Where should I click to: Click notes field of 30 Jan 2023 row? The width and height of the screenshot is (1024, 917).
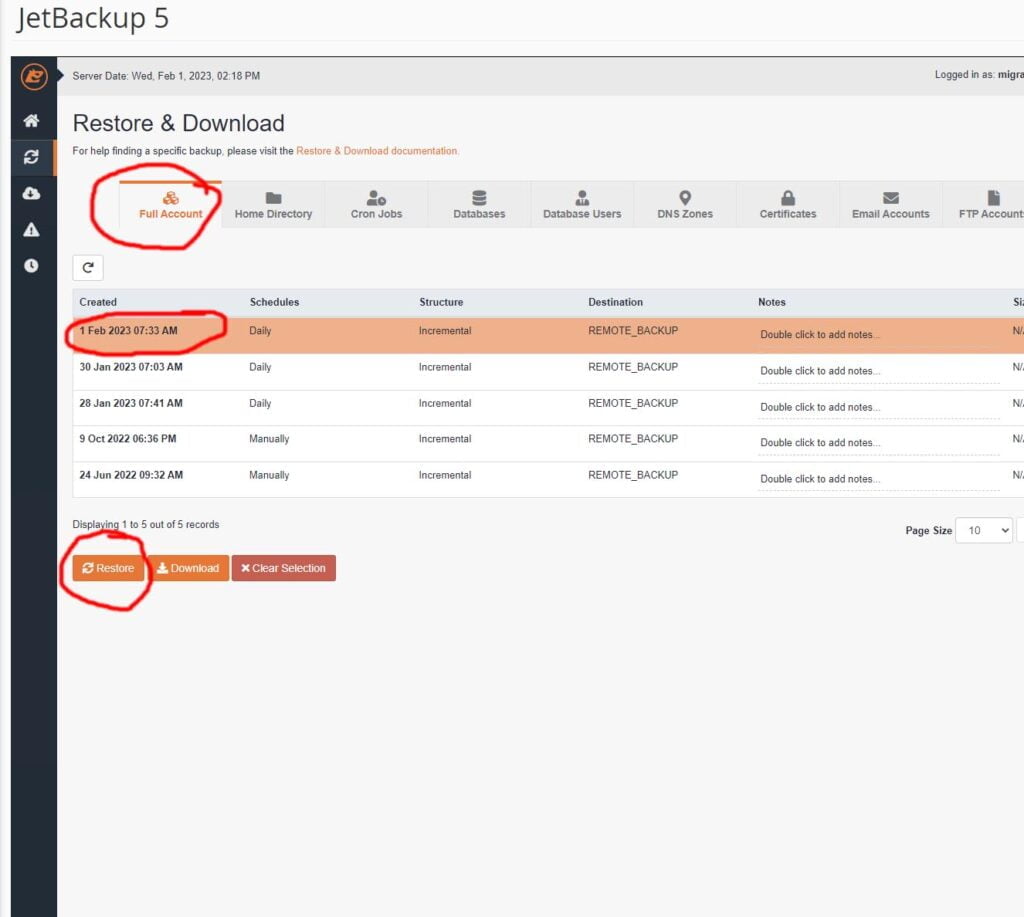pyautogui.click(x=878, y=371)
